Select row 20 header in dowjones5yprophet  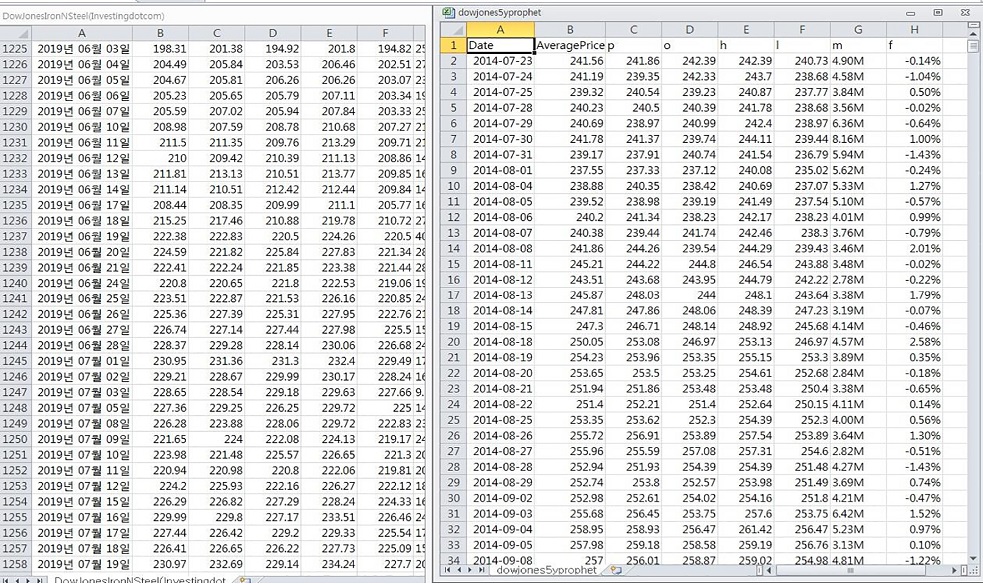point(453,342)
